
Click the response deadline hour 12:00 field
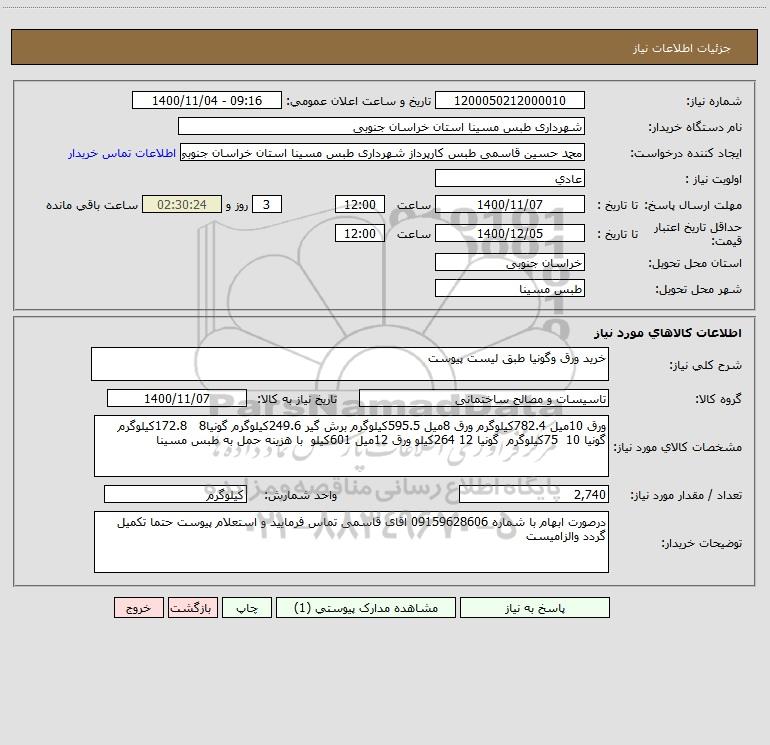[359, 204]
